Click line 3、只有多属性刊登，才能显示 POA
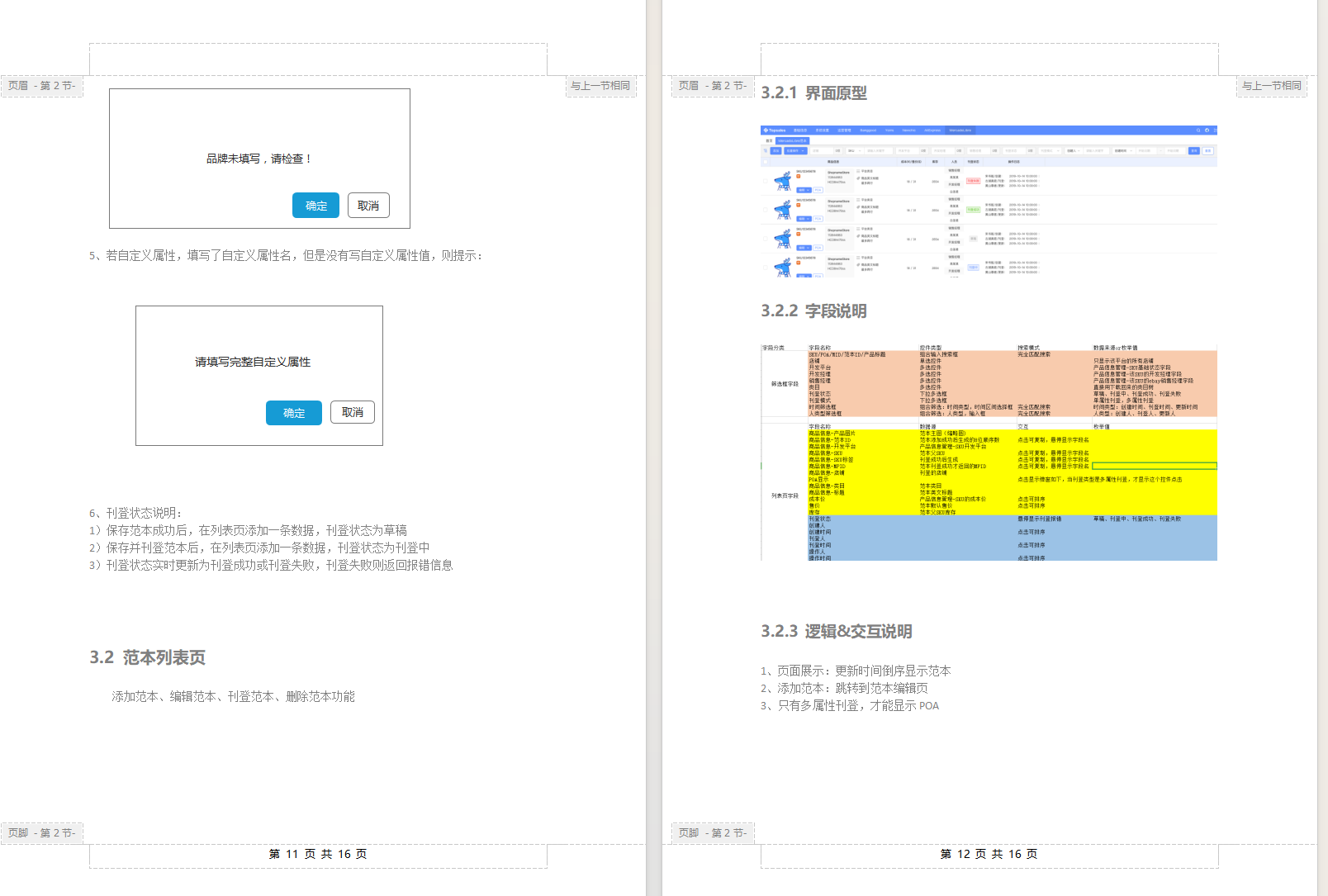The image size is (1328, 896). (x=850, y=706)
